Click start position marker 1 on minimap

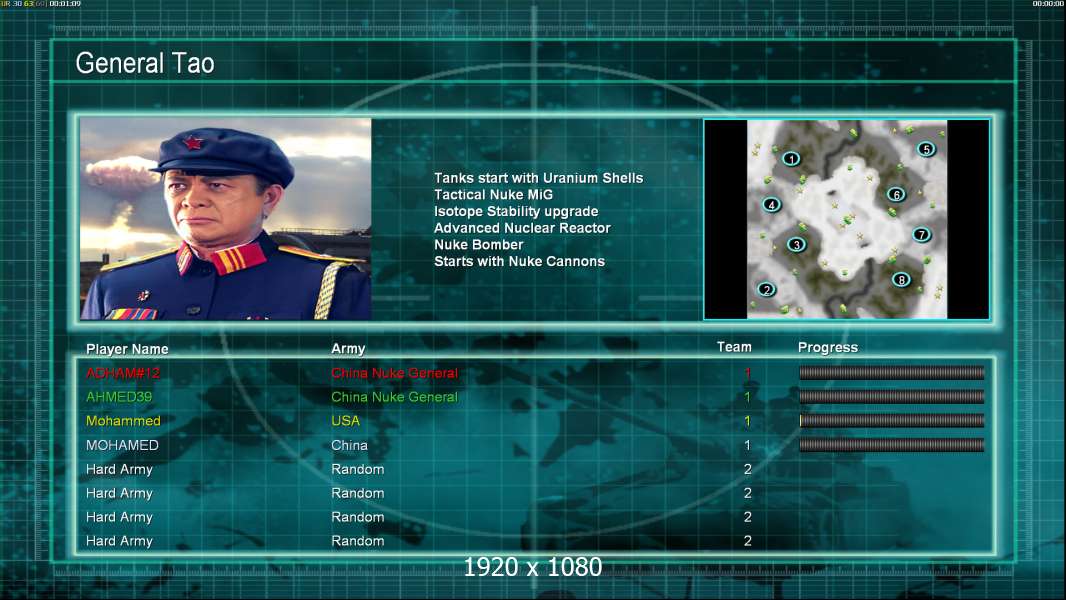[791, 159]
